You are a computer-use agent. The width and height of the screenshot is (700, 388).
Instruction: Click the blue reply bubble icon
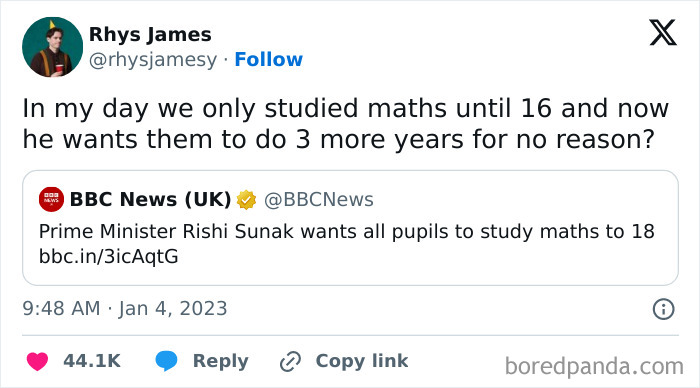click(x=167, y=361)
